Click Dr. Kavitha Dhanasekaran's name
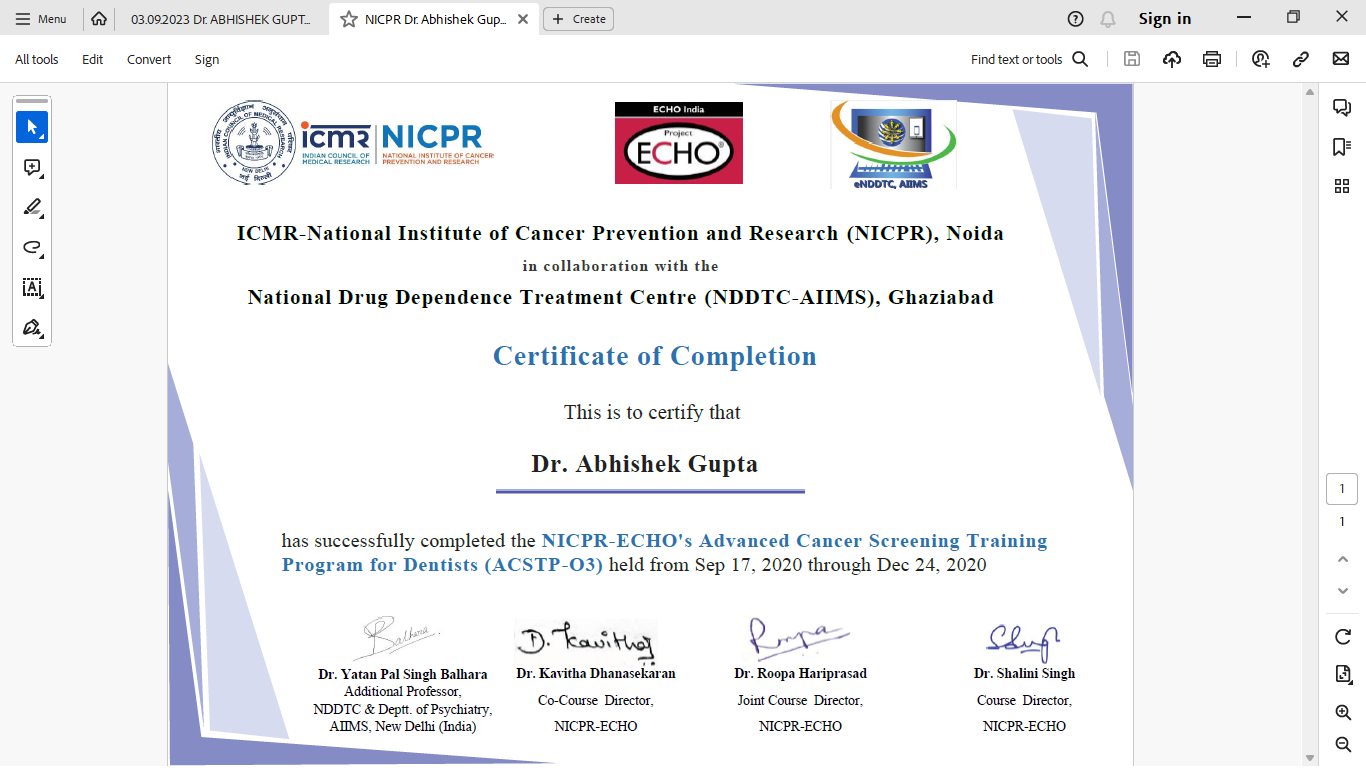Screen dimensions: 1366x768 pos(596,674)
